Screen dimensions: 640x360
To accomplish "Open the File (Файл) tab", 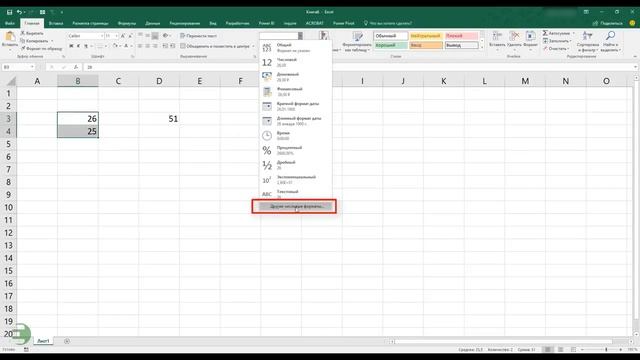I will pos(9,23).
